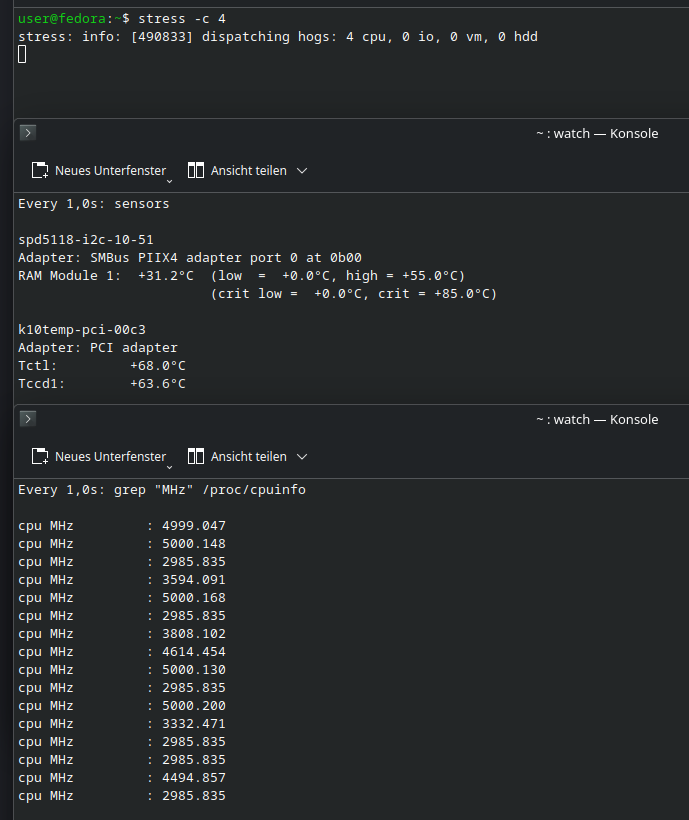The width and height of the screenshot is (689, 820).
Task: Click the cpu MHz value 3808.102
Action: pos(194,634)
